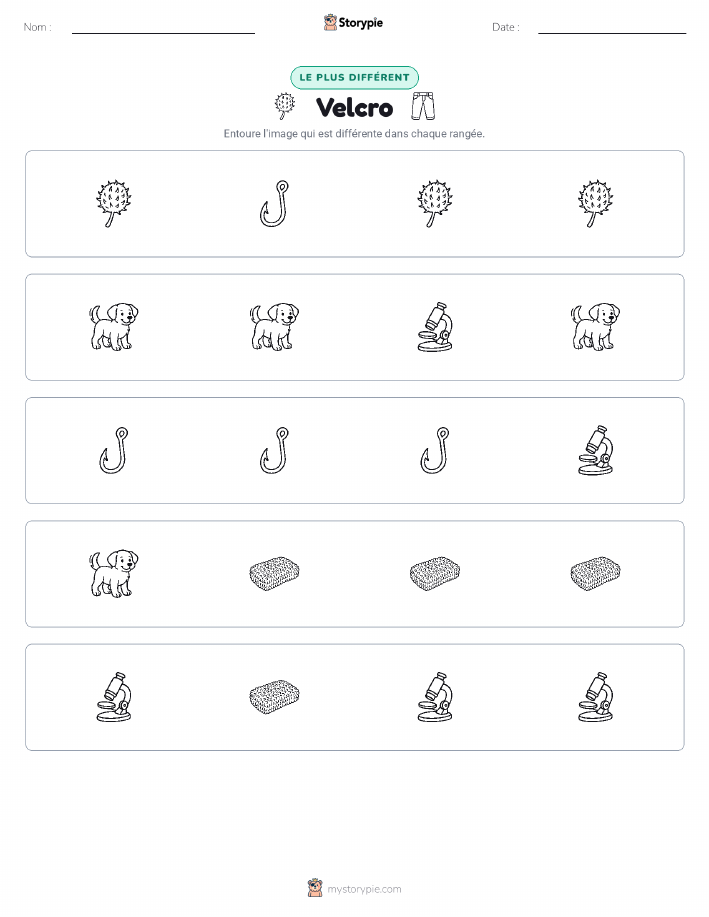Select the first puppy in the second row
709x917 pixels.
(x=113, y=327)
